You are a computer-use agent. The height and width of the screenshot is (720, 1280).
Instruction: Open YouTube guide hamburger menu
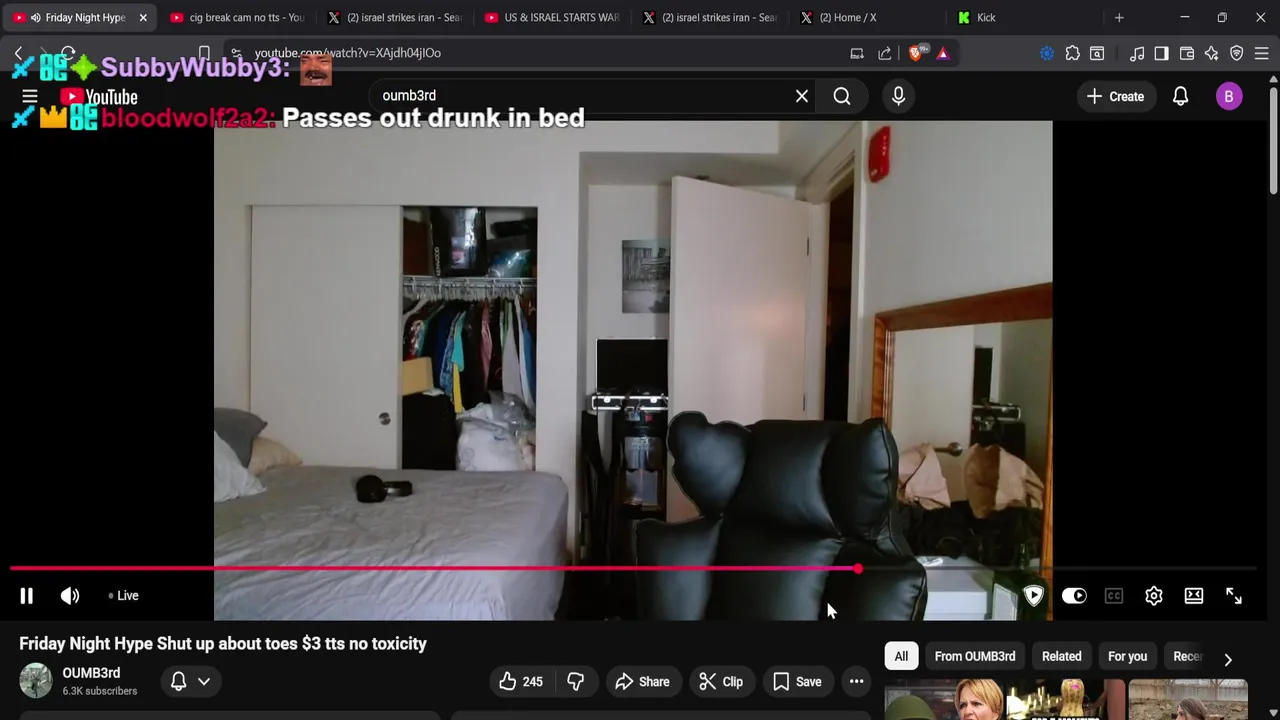(30, 97)
